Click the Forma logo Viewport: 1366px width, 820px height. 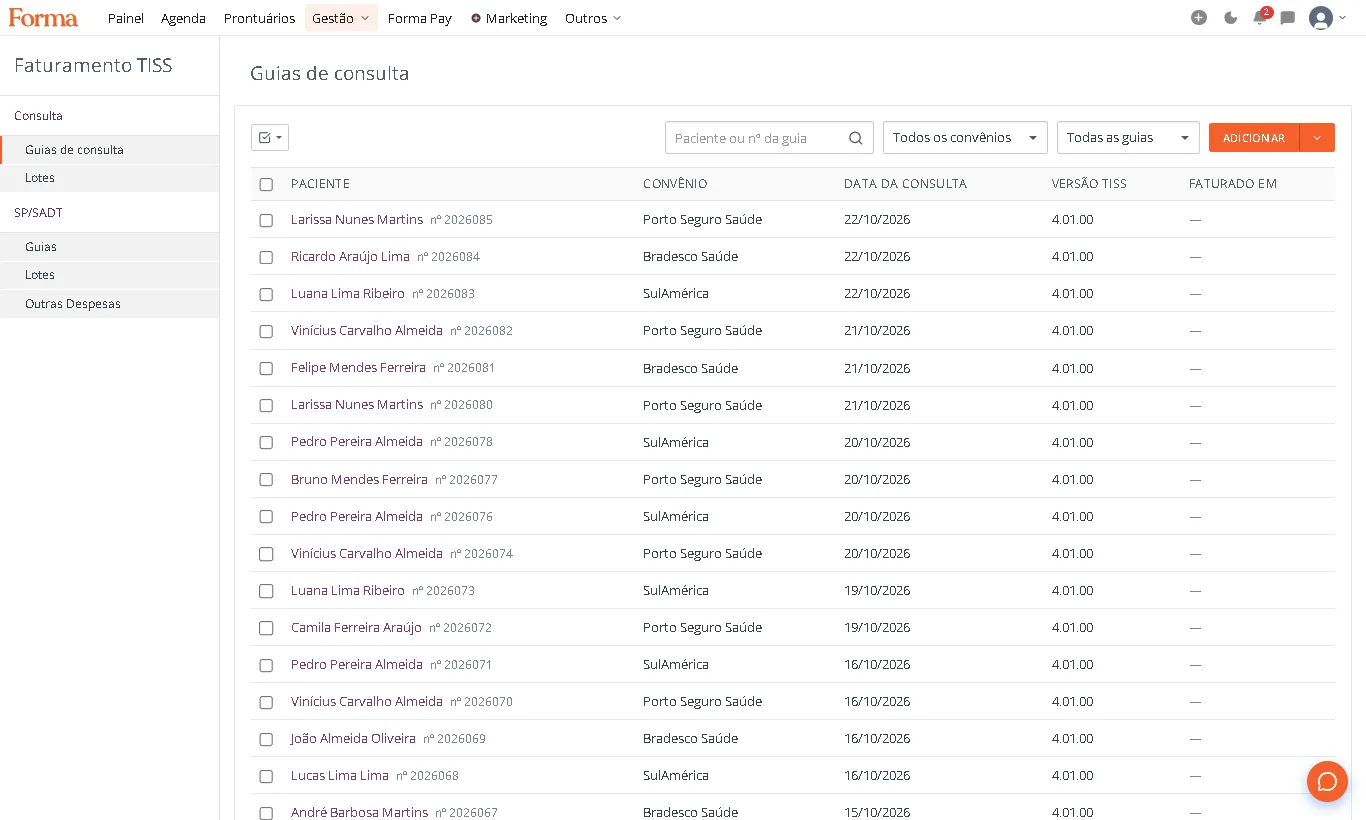43,17
